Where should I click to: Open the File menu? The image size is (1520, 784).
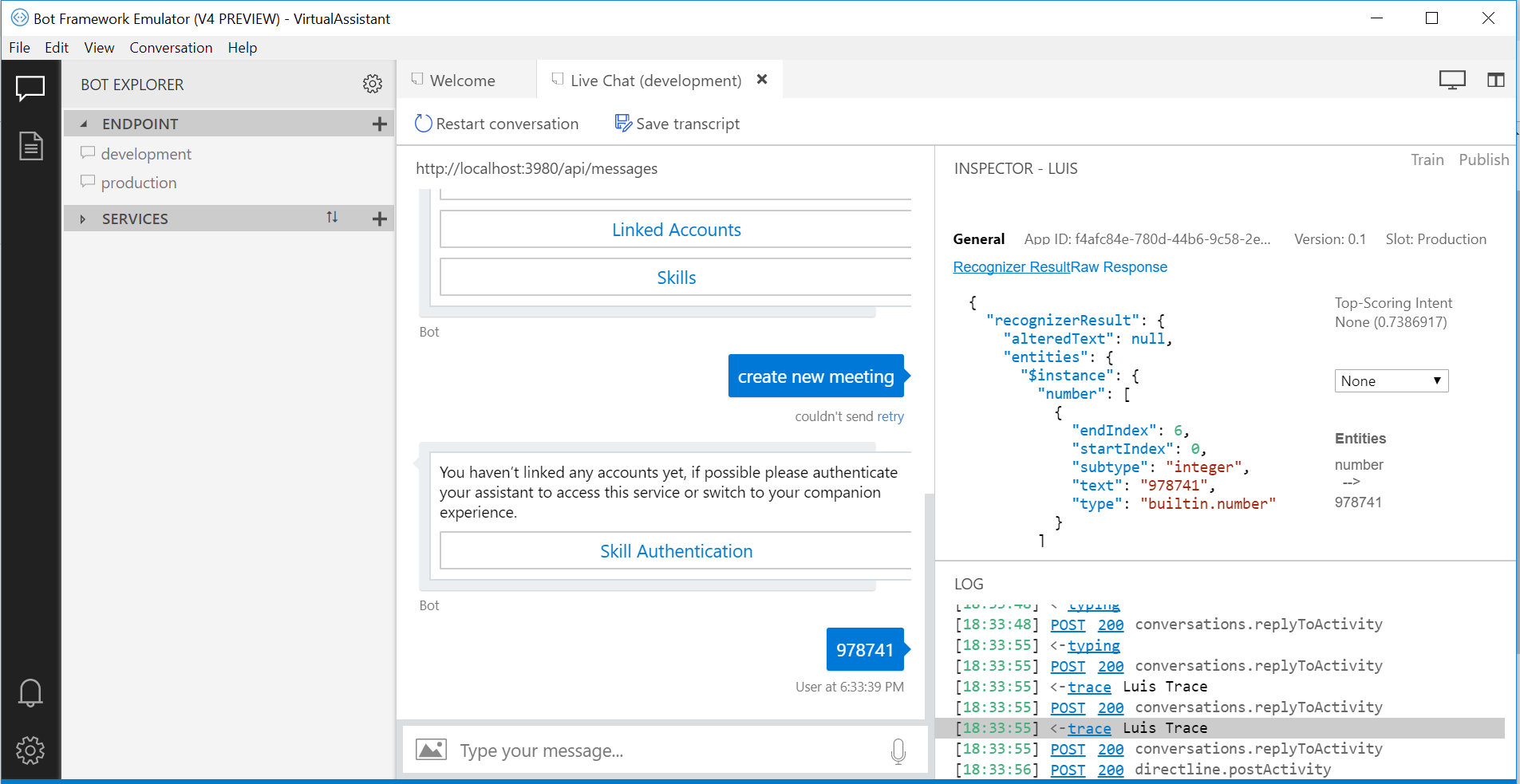tap(20, 48)
